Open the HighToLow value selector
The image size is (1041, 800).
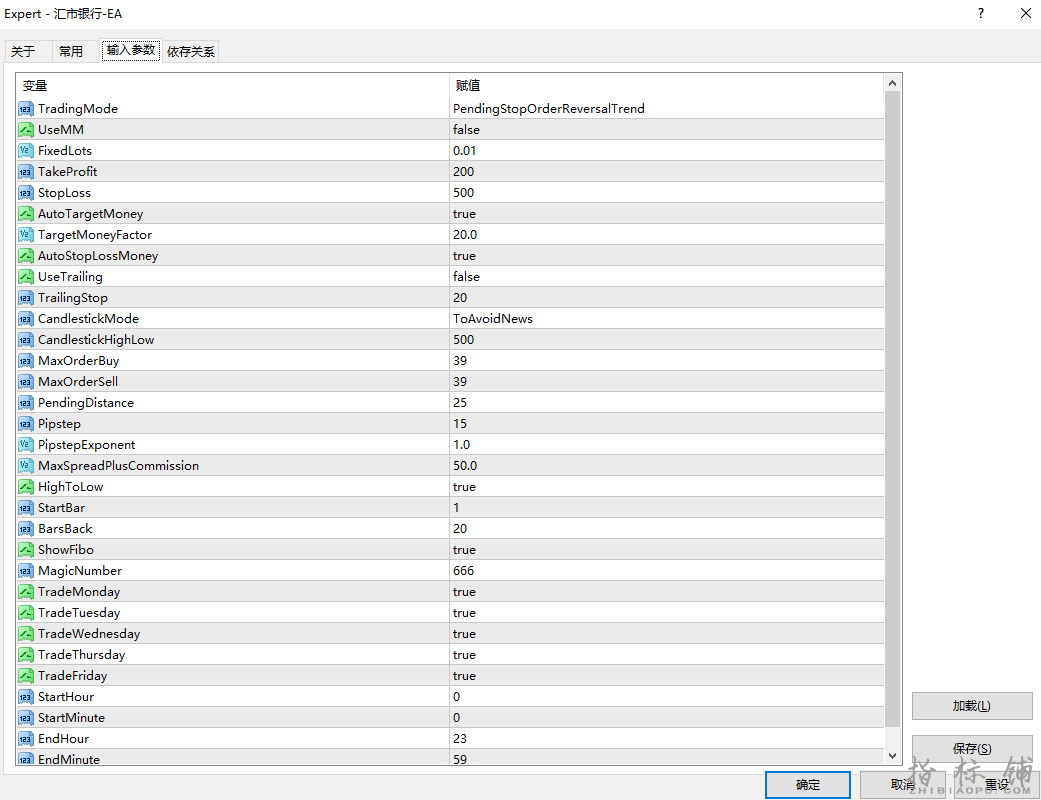pos(464,487)
